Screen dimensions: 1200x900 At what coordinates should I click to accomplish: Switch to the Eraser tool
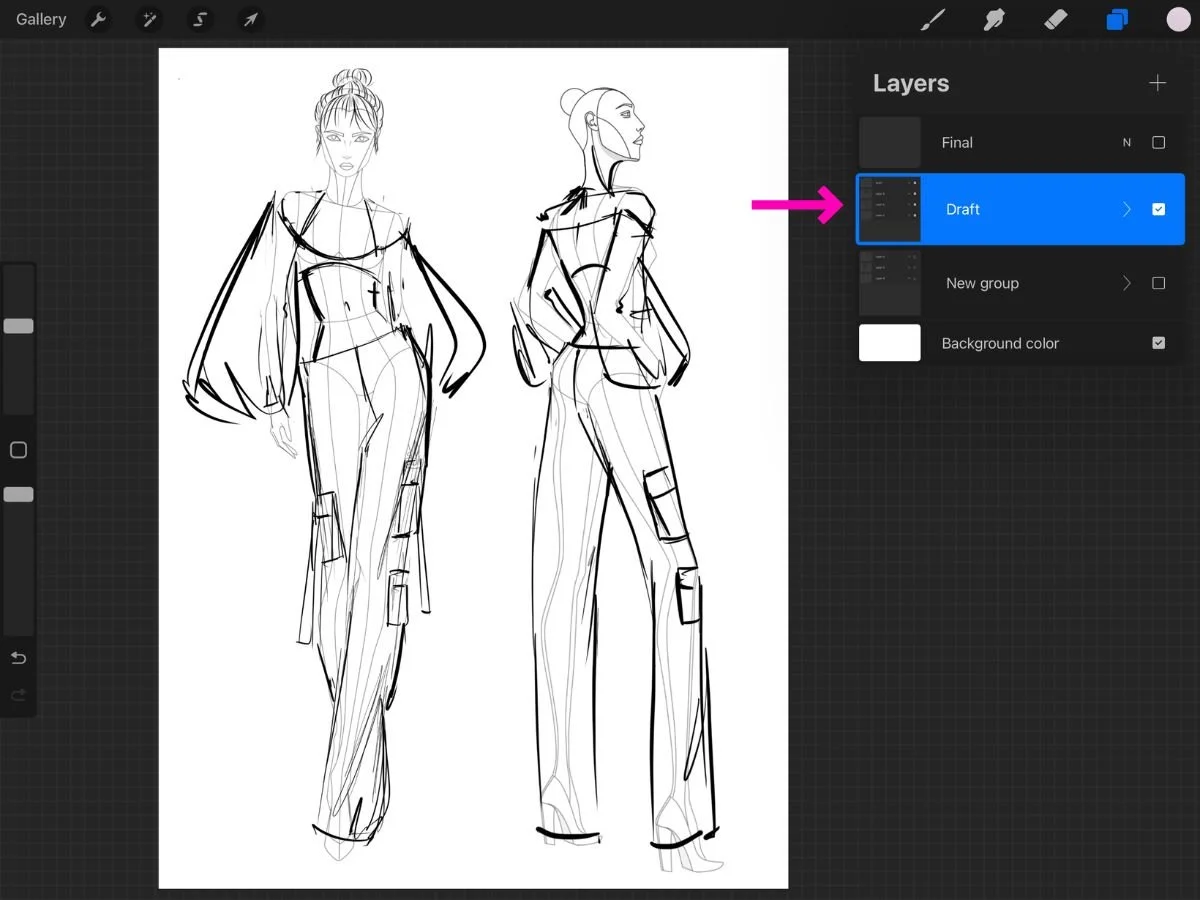point(1056,19)
